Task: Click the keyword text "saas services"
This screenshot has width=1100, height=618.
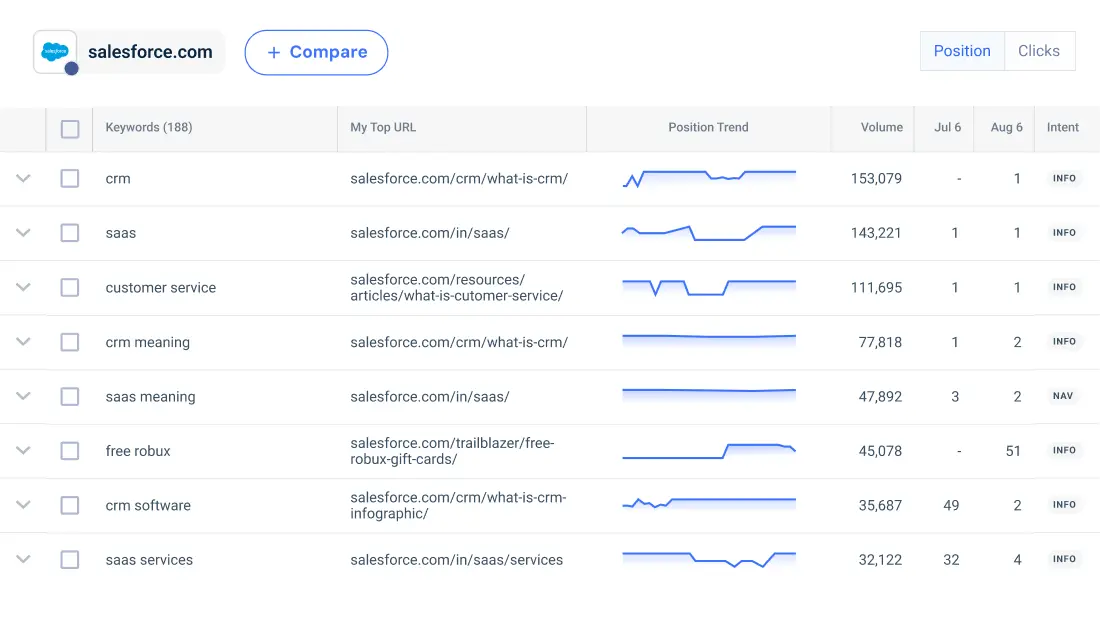Action: 149,560
